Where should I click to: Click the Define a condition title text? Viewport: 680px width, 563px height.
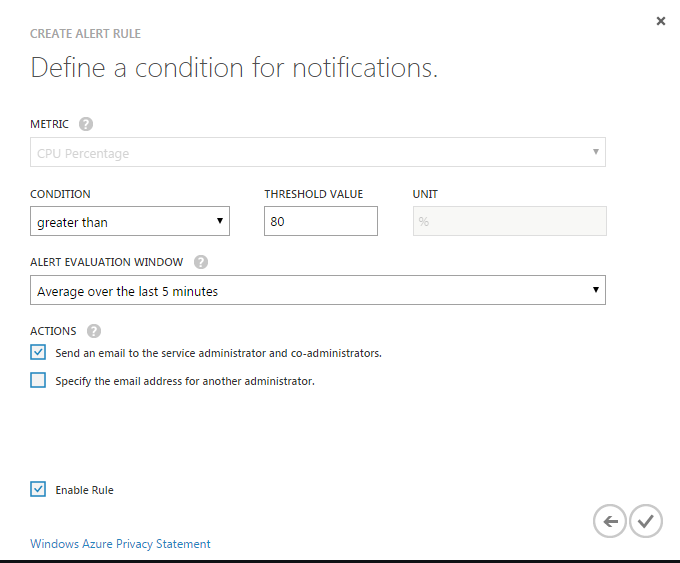pos(234,68)
